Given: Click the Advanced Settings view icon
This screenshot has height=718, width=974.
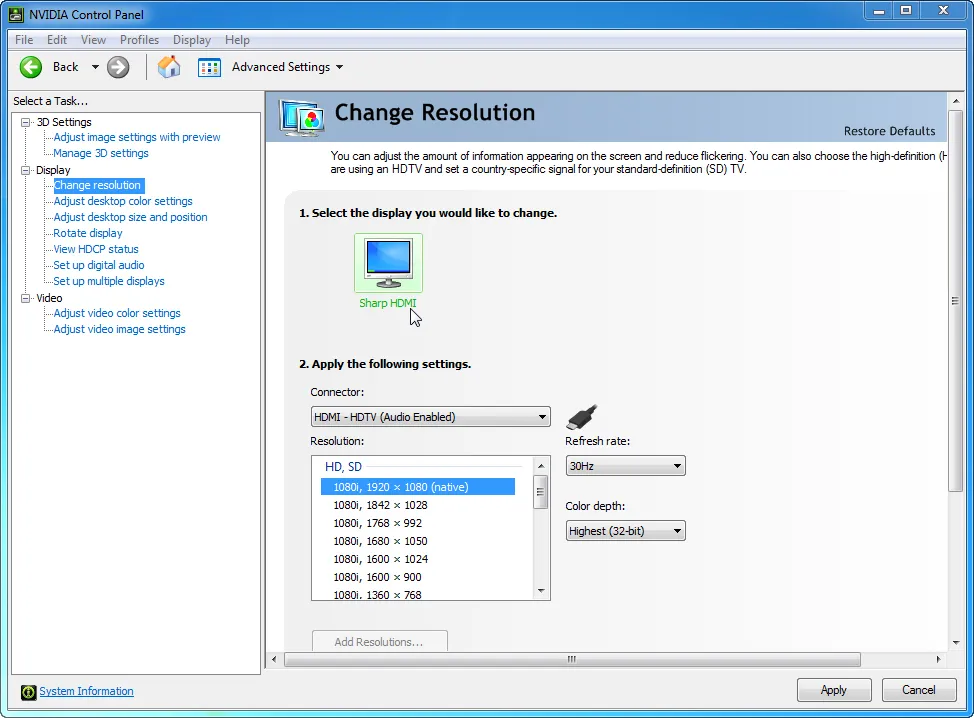Looking at the screenshot, I should [x=209, y=67].
